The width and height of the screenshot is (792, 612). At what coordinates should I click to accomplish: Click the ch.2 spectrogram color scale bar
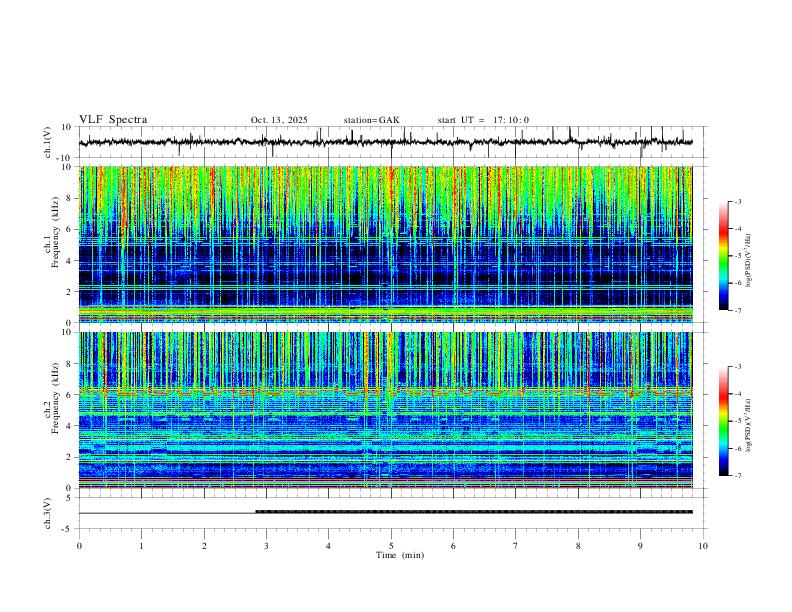[x=723, y=421]
